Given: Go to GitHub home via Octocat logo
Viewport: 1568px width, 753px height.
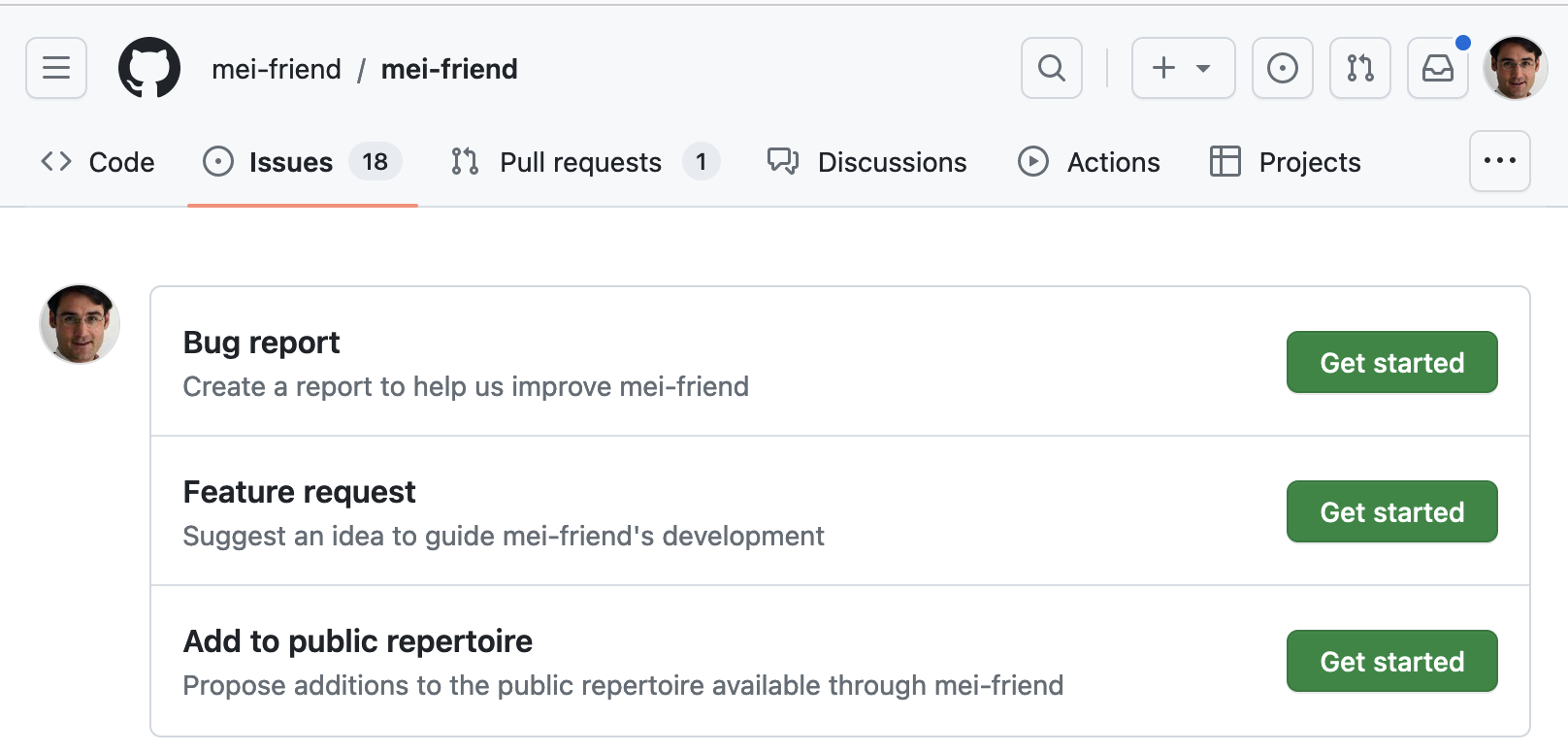Looking at the screenshot, I should pyautogui.click(x=149, y=68).
